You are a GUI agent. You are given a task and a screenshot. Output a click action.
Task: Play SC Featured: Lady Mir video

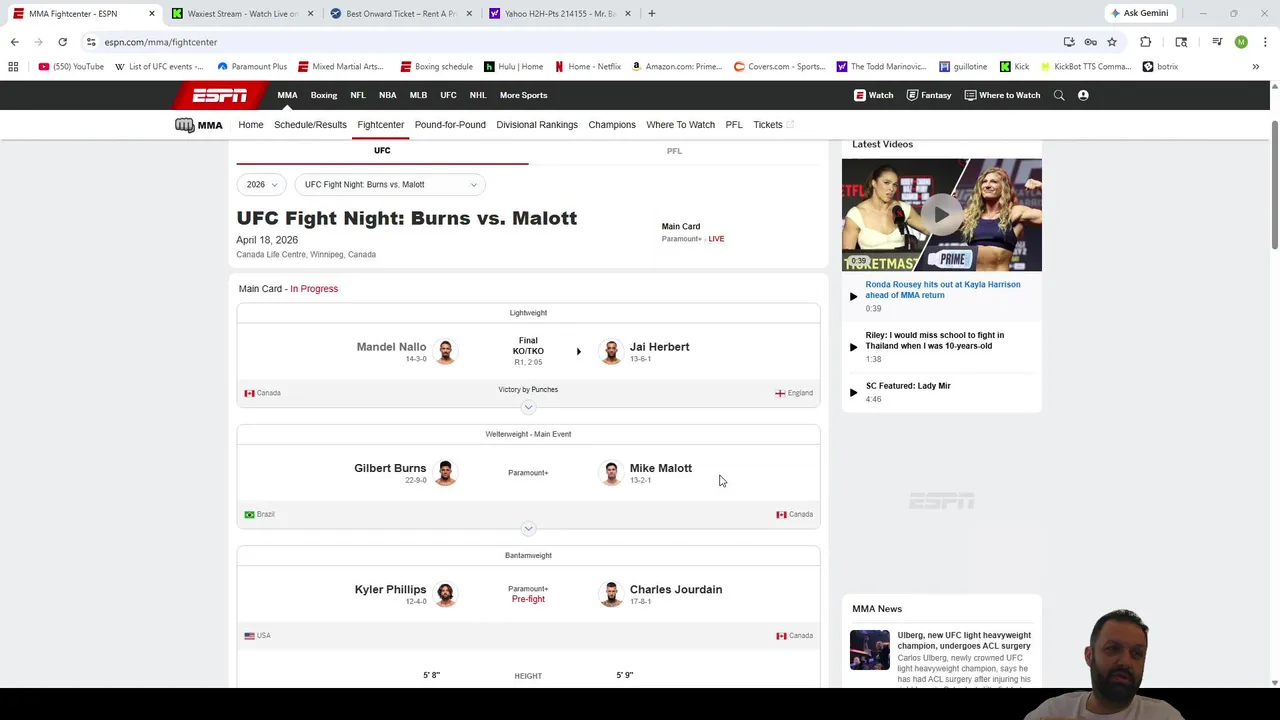coord(853,392)
